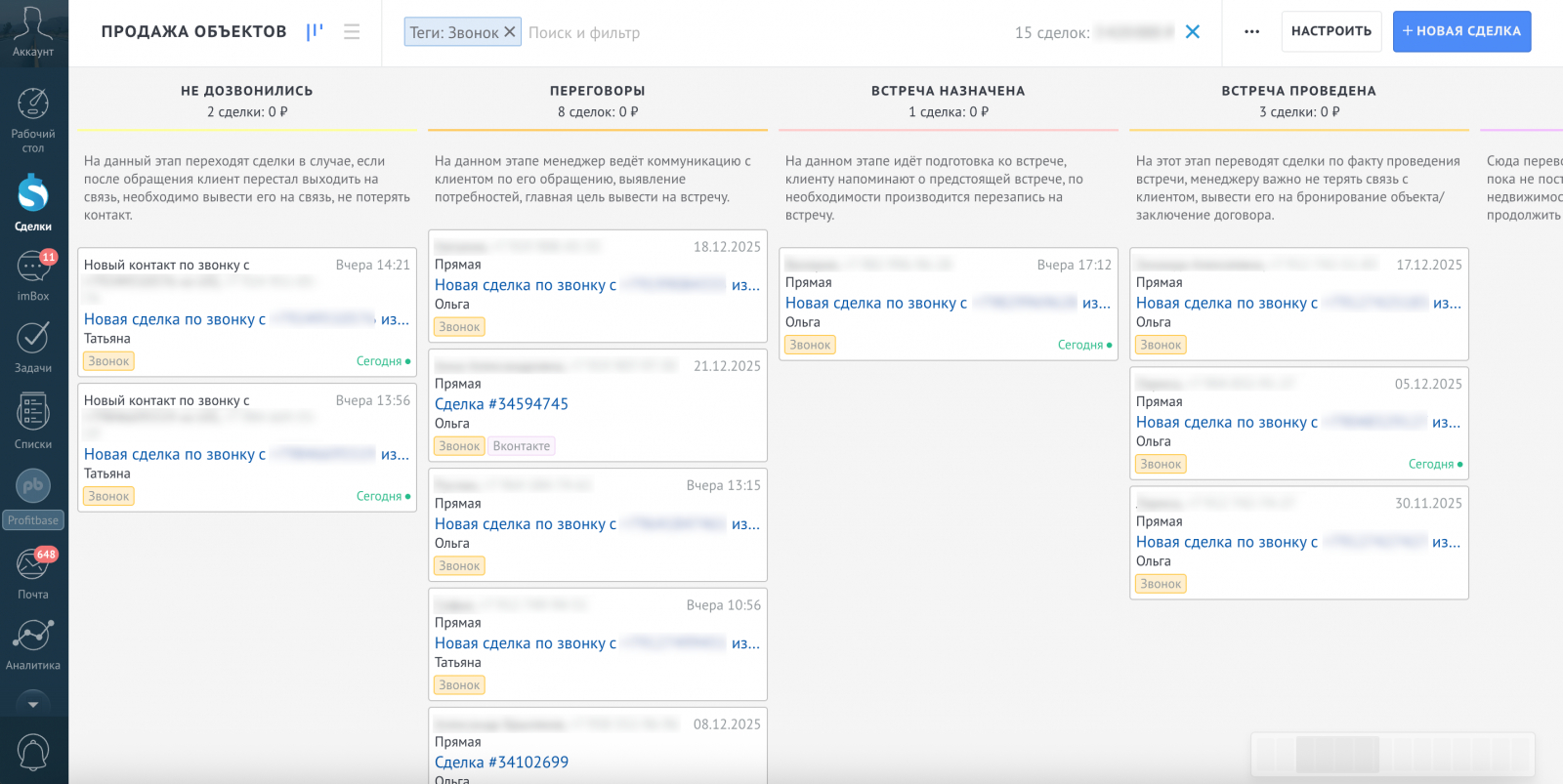Click the Вконтакте tag on the deal card
Image resolution: width=1563 pixels, height=784 pixels.
click(522, 446)
